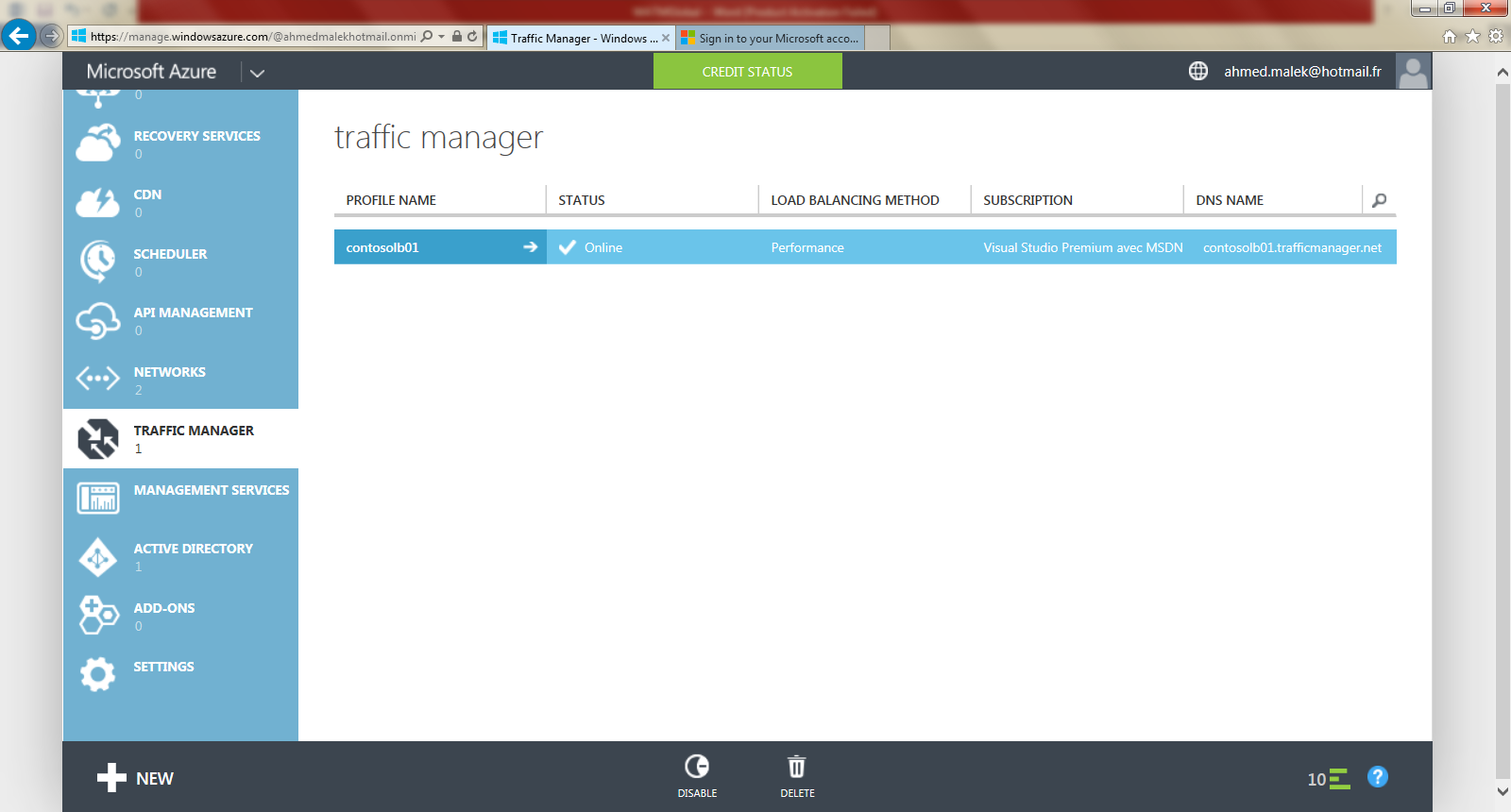Image resolution: width=1511 pixels, height=812 pixels.
Task: Open API Management cloud icon
Action: [x=98, y=321]
